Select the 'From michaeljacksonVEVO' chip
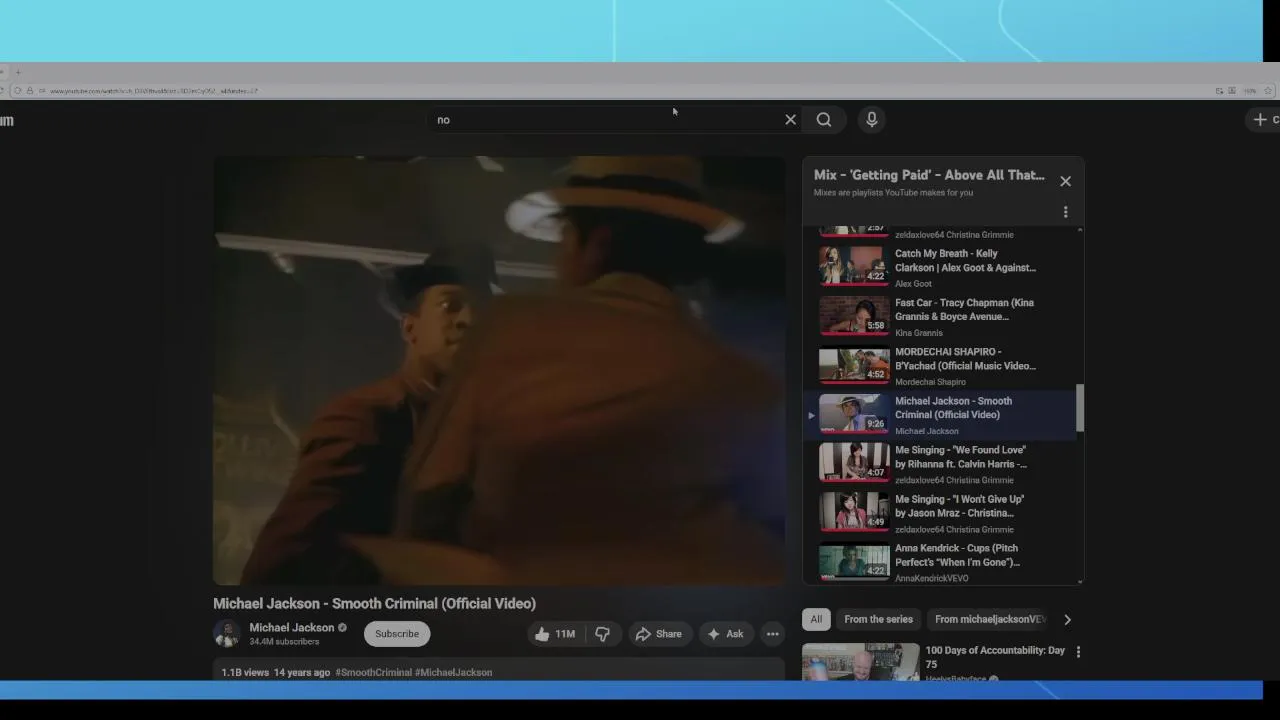This screenshot has height=720, width=1280. point(990,620)
